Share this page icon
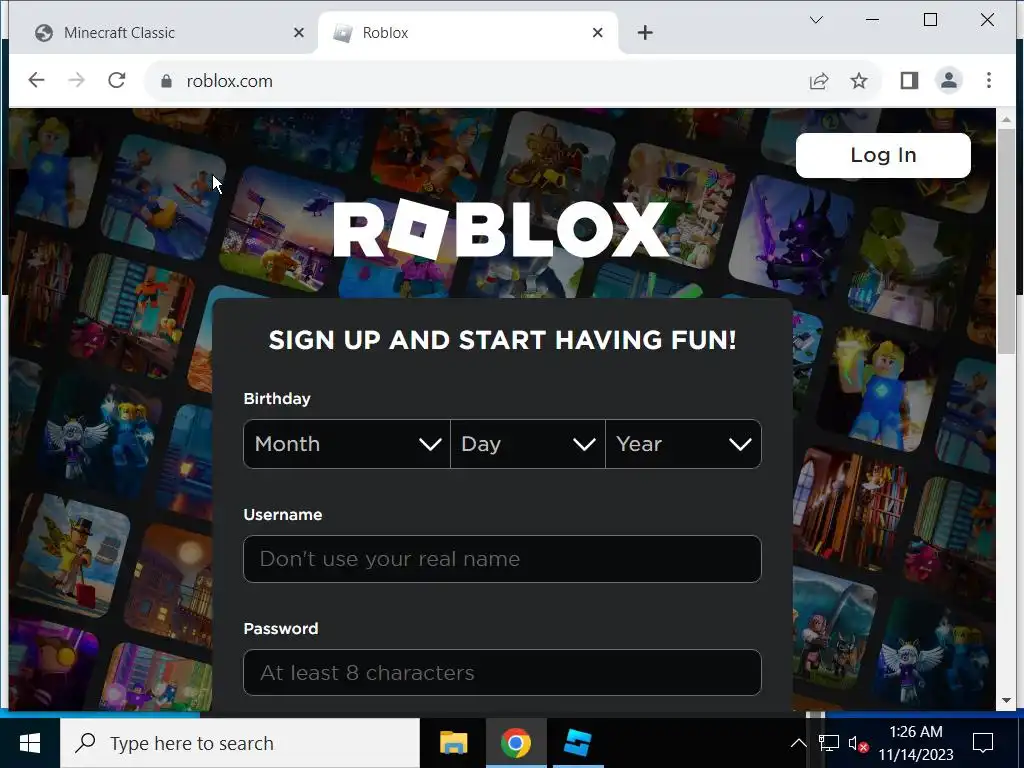The width and height of the screenshot is (1024, 768). click(819, 81)
